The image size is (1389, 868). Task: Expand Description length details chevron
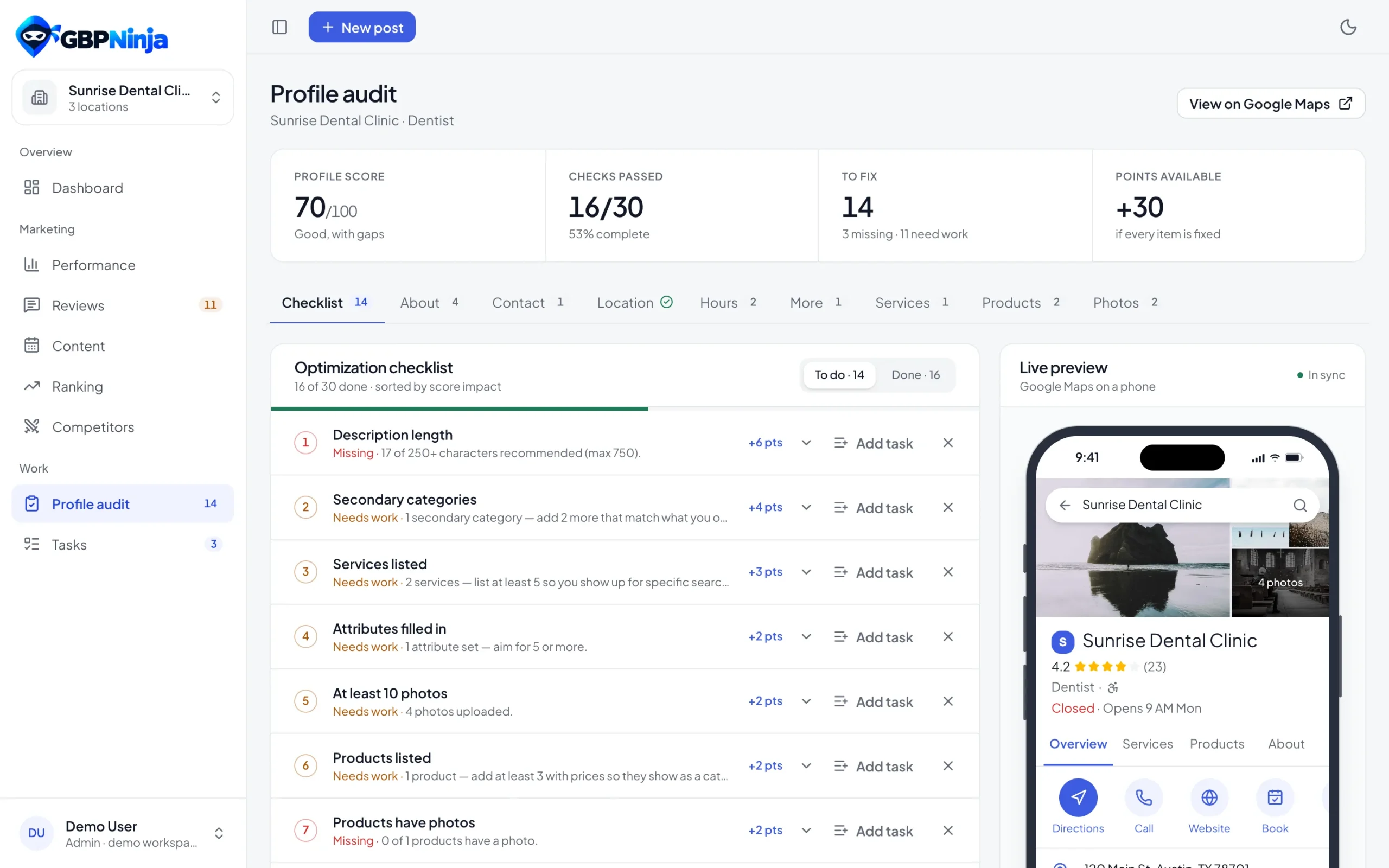(x=806, y=443)
